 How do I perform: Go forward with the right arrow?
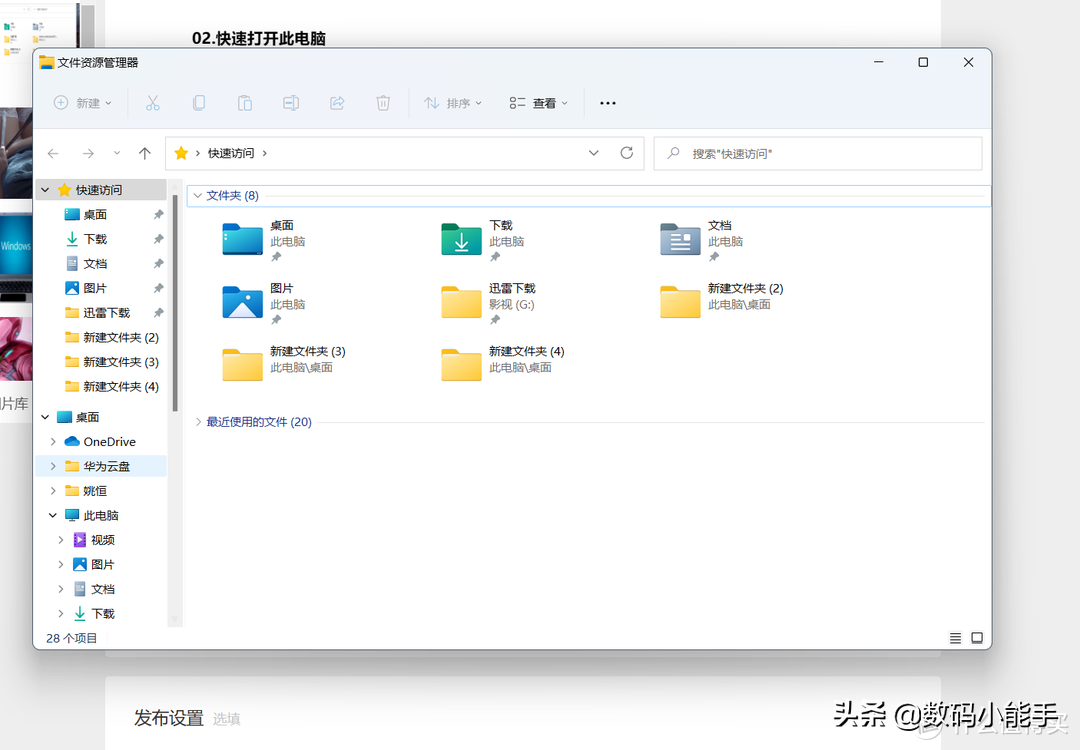pos(88,154)
